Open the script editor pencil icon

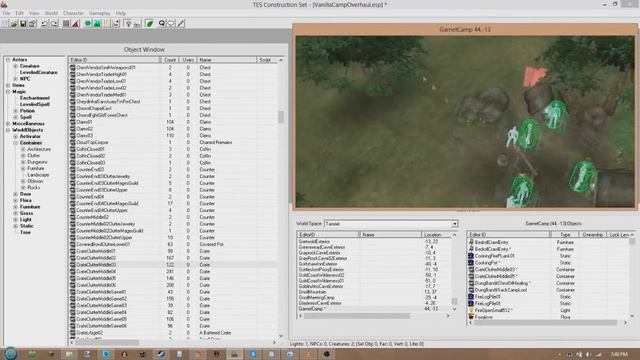[180, 24]
